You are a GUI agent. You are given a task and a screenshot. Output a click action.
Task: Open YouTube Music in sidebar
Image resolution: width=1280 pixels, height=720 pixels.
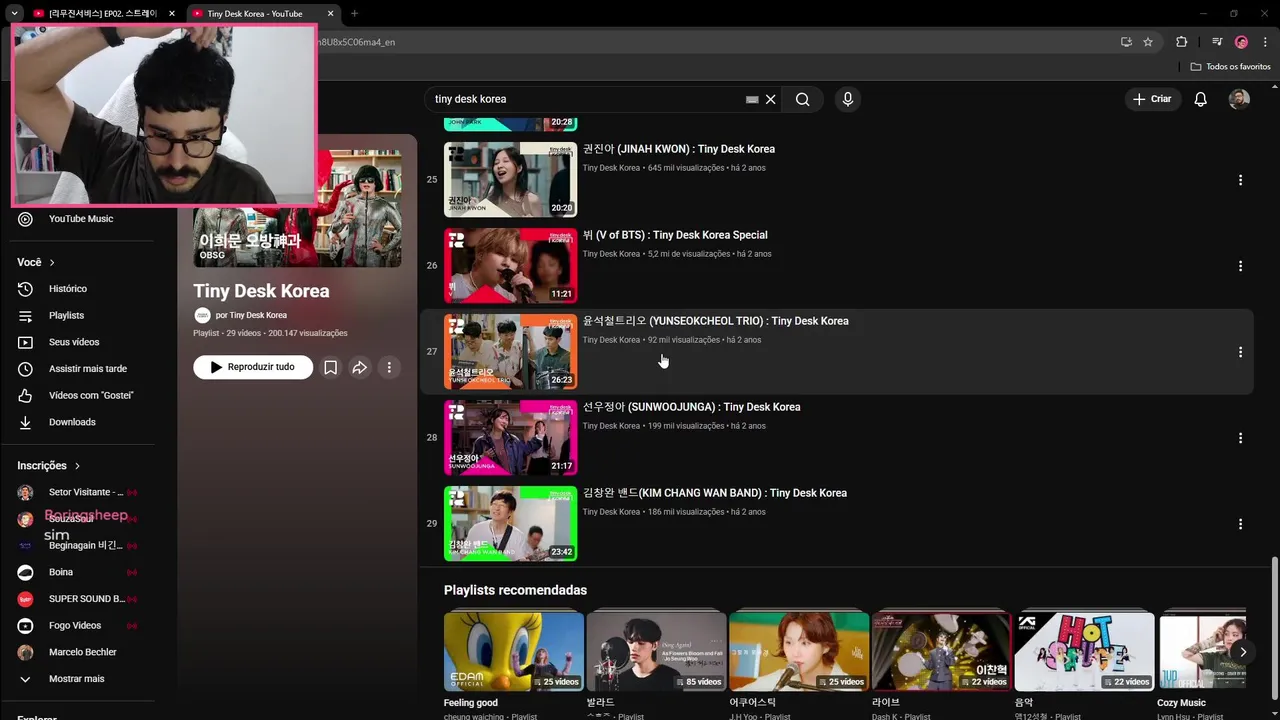[x=81, y=219]
